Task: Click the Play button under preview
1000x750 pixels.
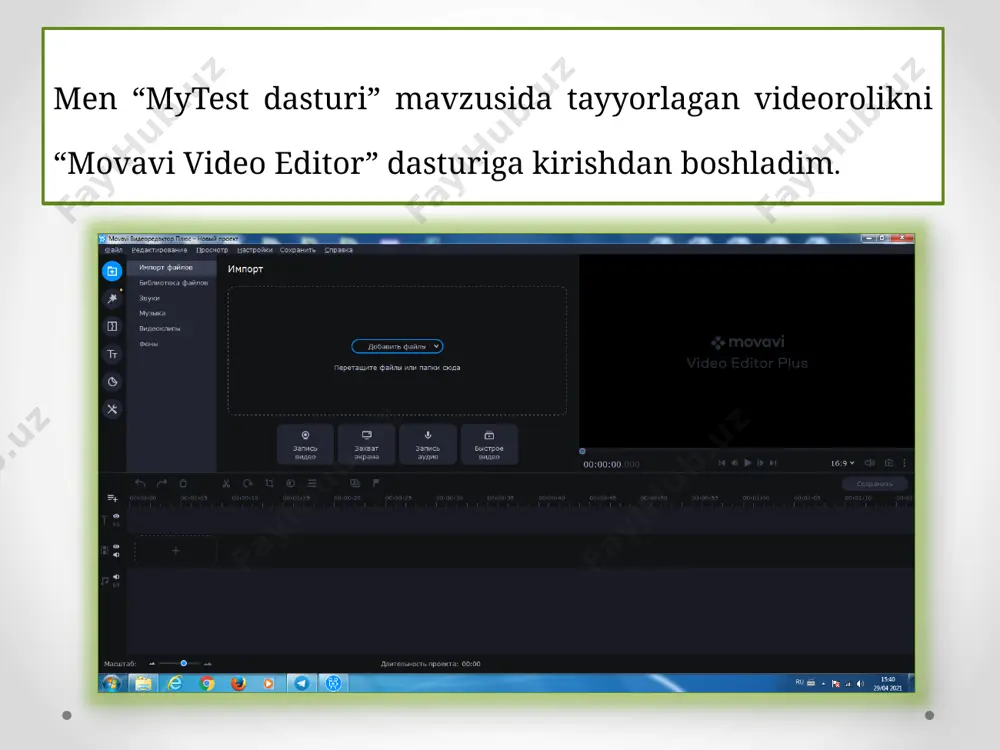Action: 747,463
